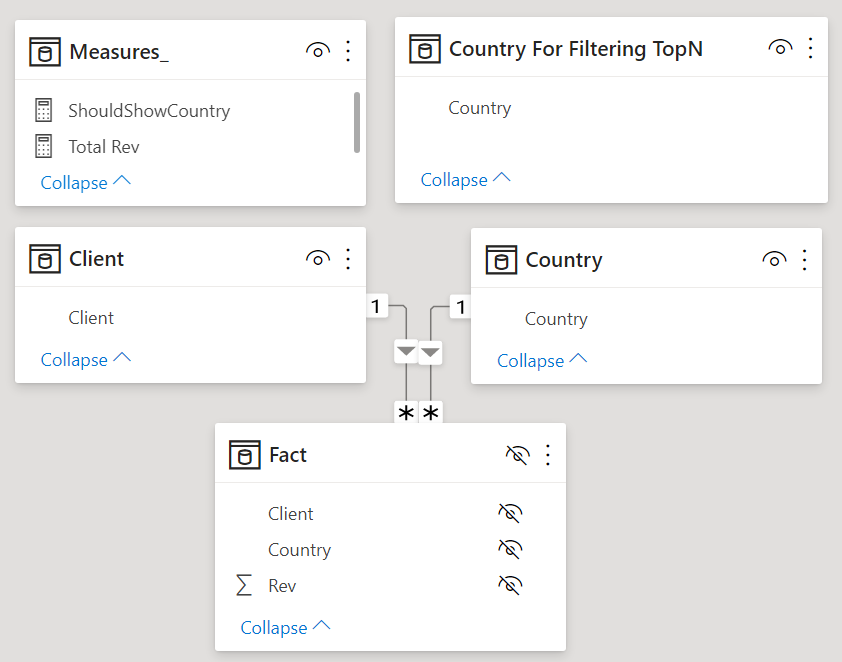Select the Country field in Country table
This screenshot has width=842, height=662.
(x=556, y=319)
